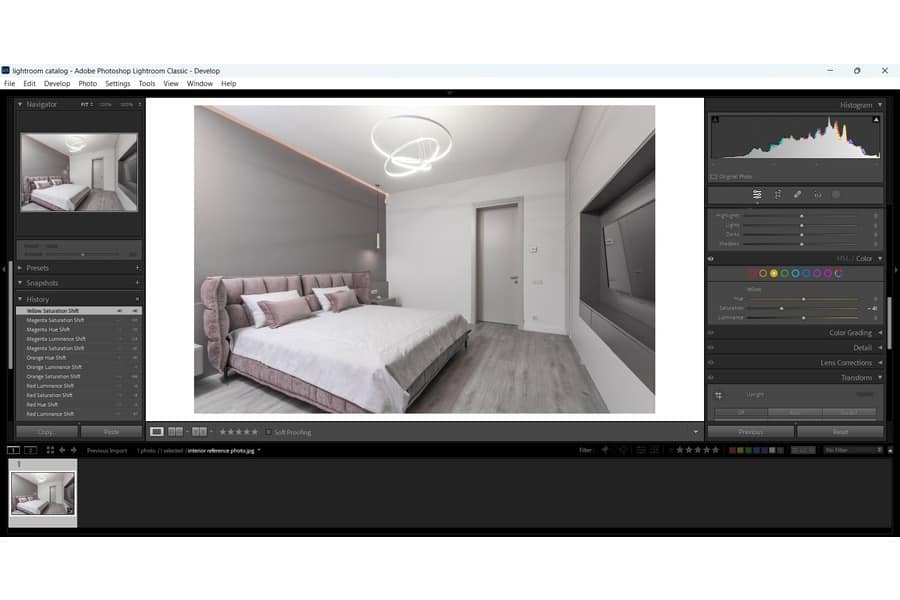Toggle Lens Corrections panel visibility eye
The image size is (900, 600).
[x=711, y=362]
